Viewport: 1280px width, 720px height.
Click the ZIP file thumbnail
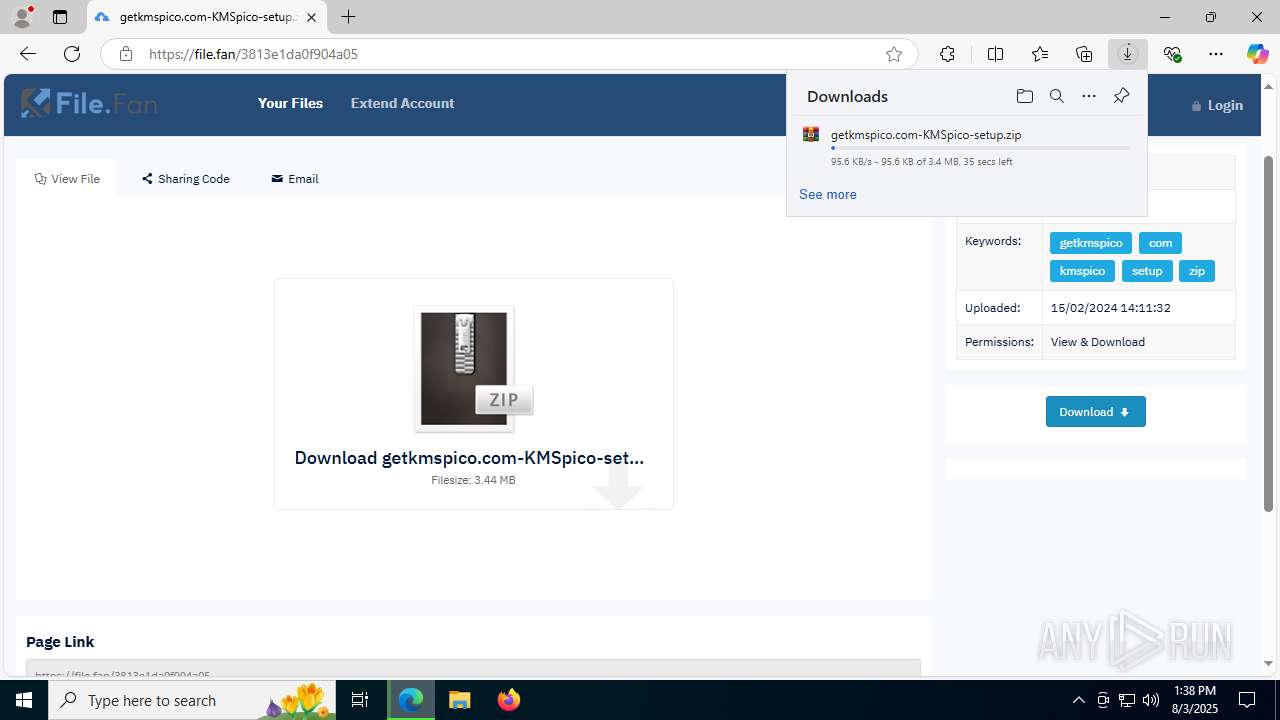(x=473, y=369)
